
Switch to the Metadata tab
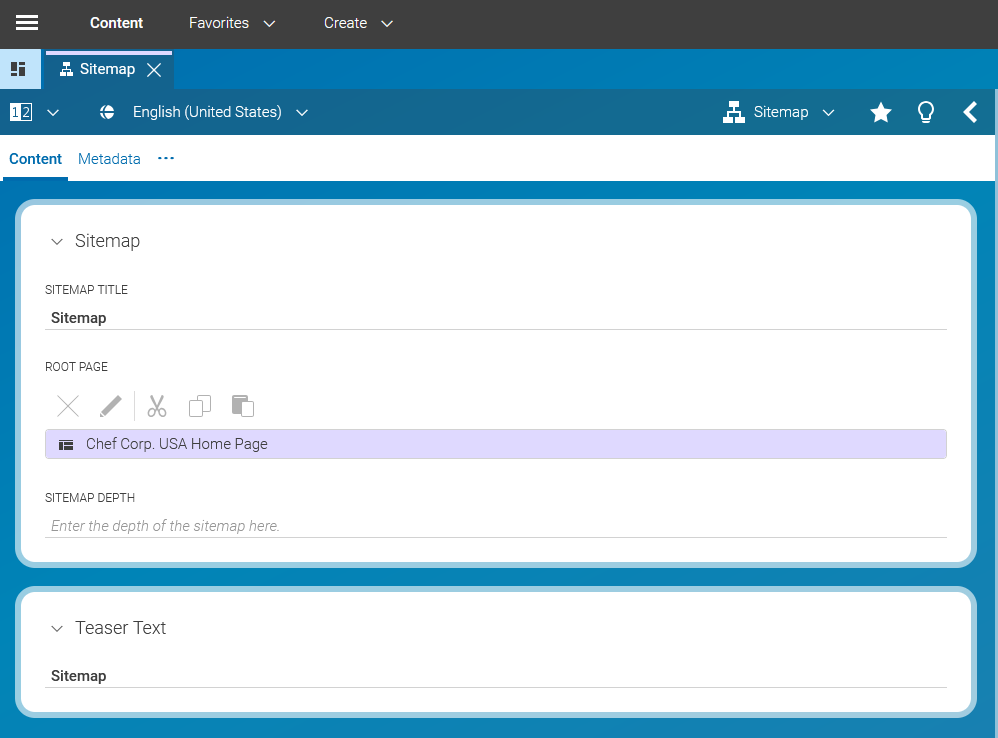click(109, 158)
